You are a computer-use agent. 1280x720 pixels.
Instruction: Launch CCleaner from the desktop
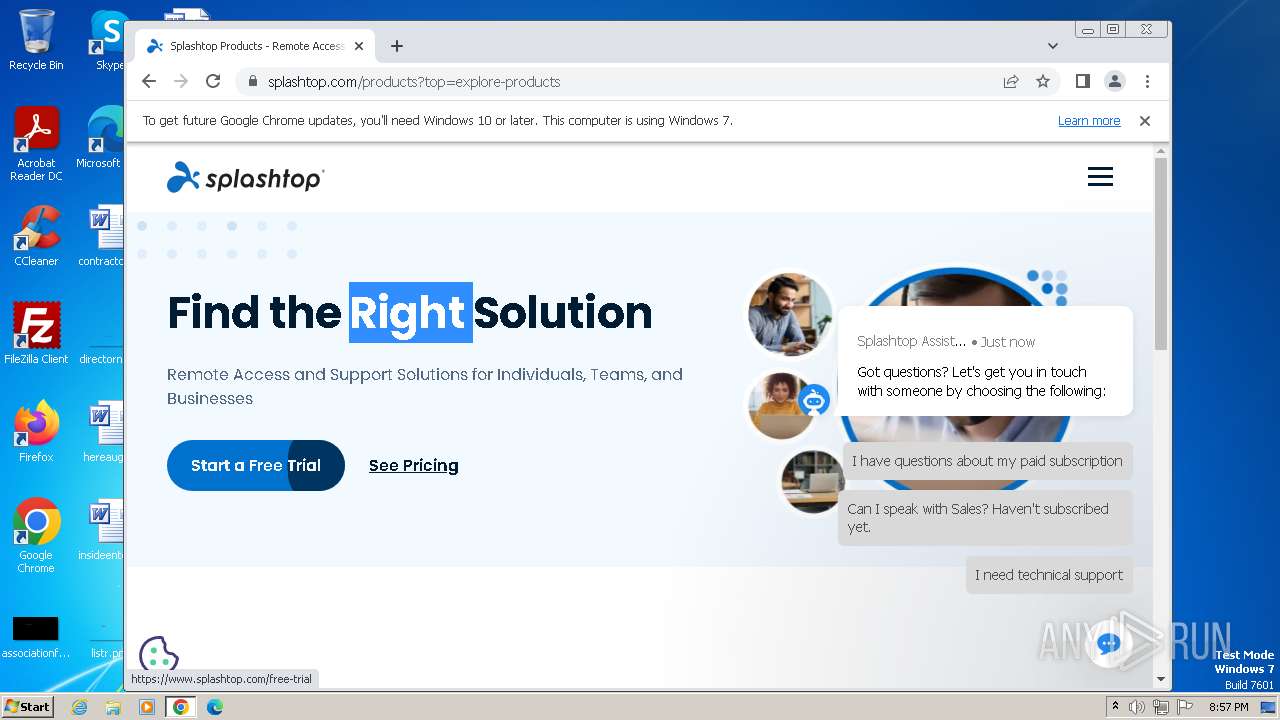(x=36, y=236)
